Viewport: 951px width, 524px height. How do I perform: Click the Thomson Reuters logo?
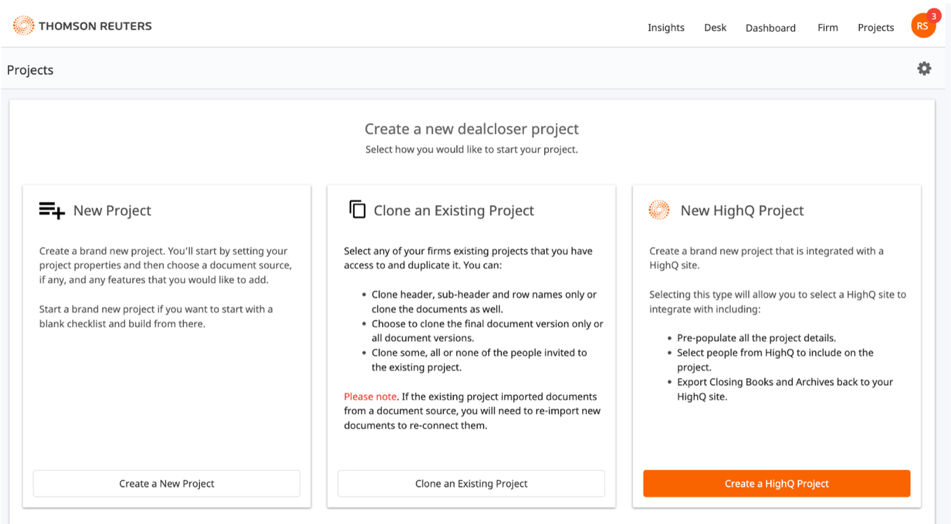tap(82, 26)
